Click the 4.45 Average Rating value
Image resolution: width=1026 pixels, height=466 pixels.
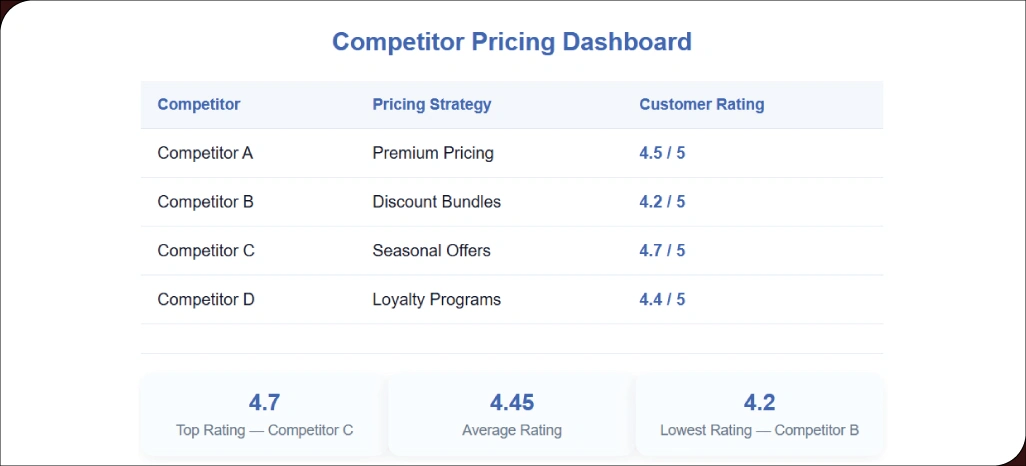pyautogui.click(x=512, y=403)
